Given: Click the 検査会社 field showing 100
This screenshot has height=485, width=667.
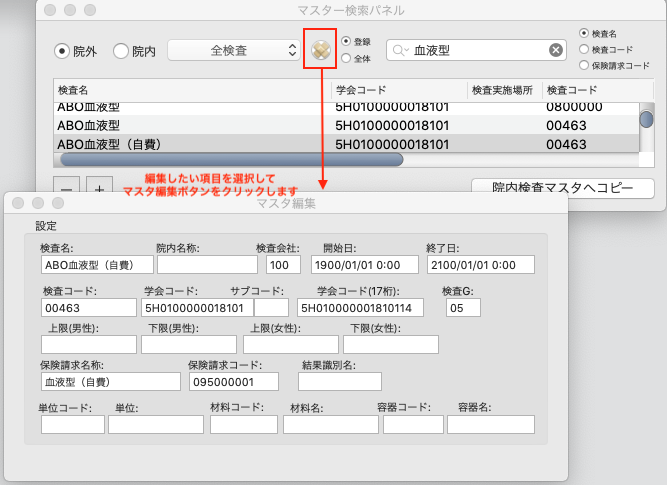Looking at the screenshot, I should point(283,265).
